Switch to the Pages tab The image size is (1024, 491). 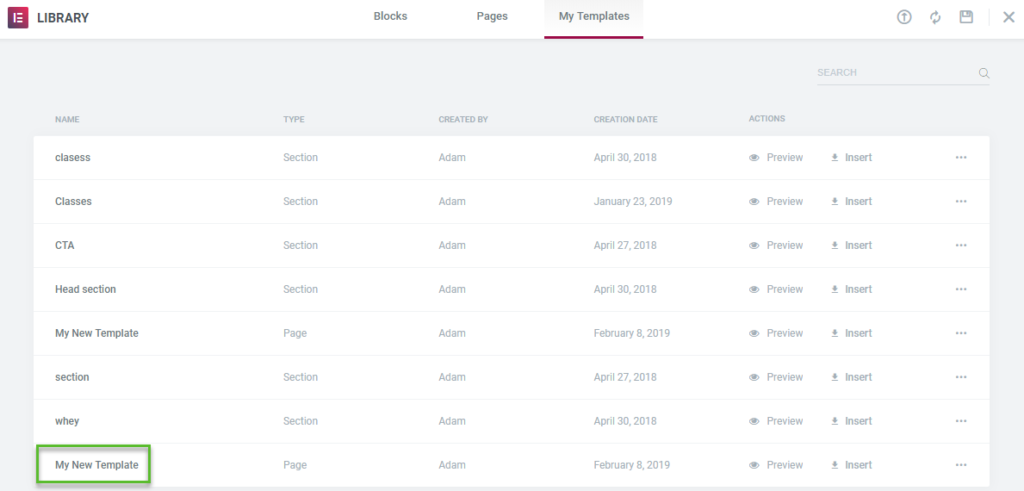coord(492,16)
